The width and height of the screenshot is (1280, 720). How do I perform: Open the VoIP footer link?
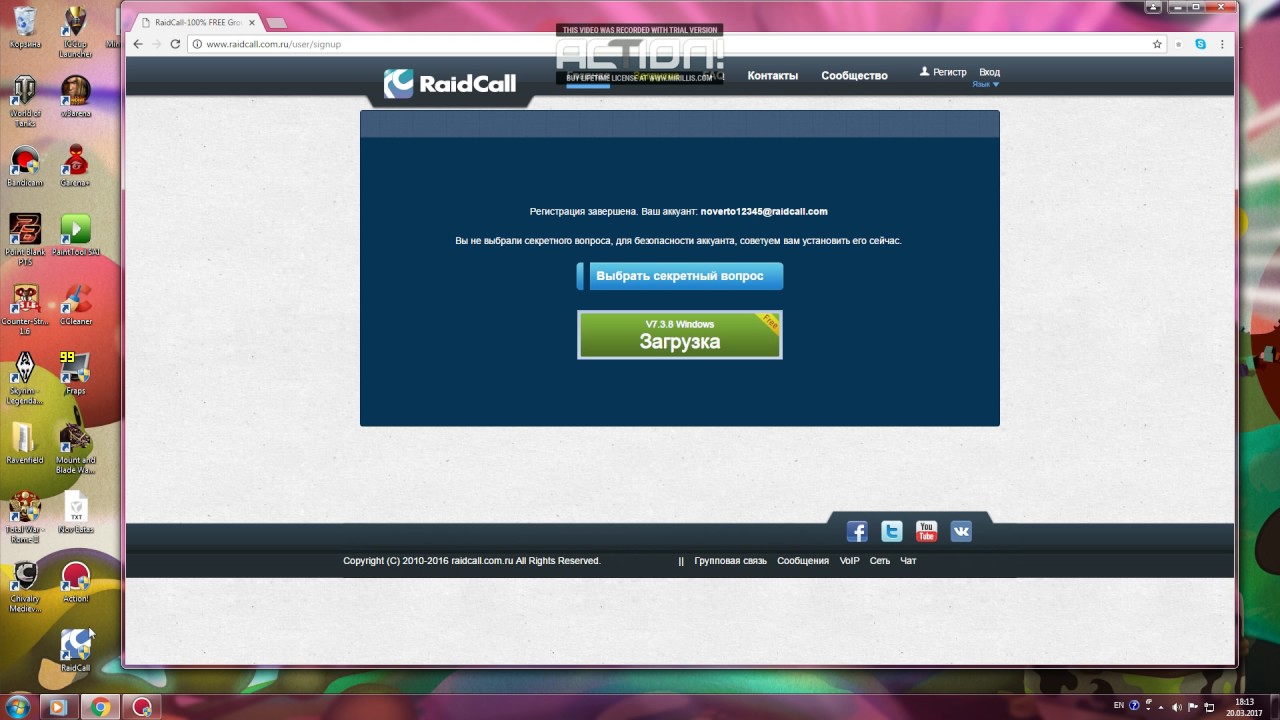(849, 561)
